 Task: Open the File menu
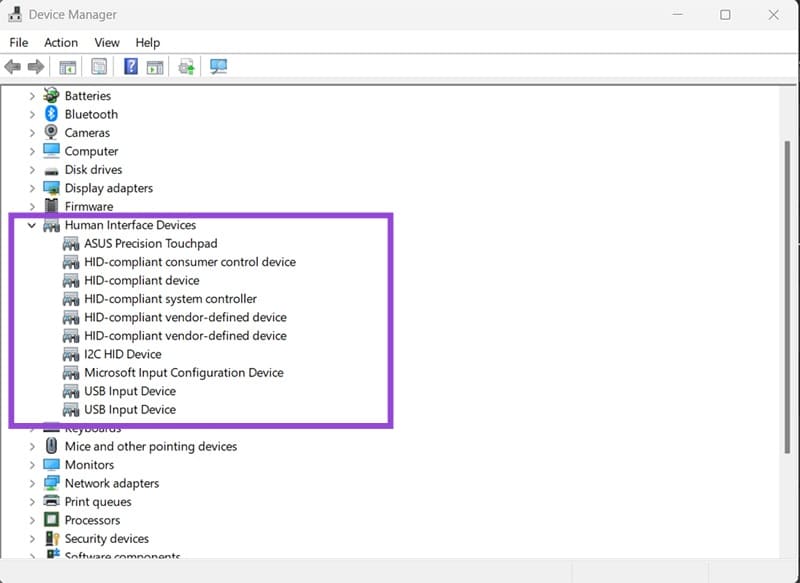[x=19, y=42]
